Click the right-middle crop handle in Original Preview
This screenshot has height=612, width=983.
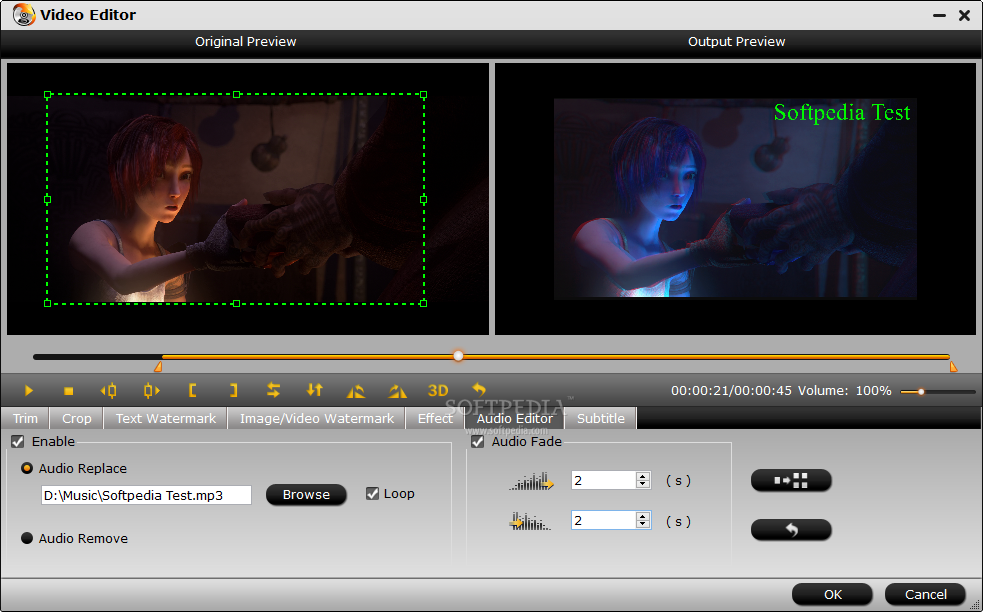pyautogui.click(x=424, y=199)
